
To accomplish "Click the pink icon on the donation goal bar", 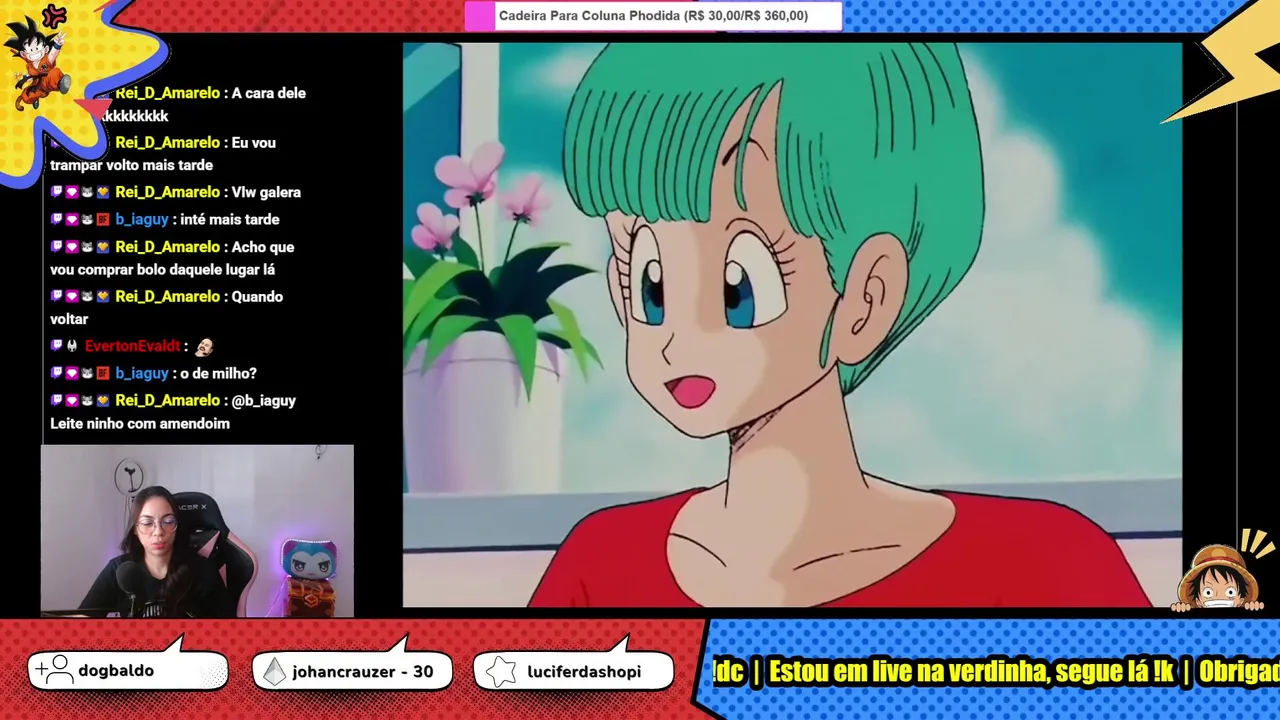I will (480, 16).
